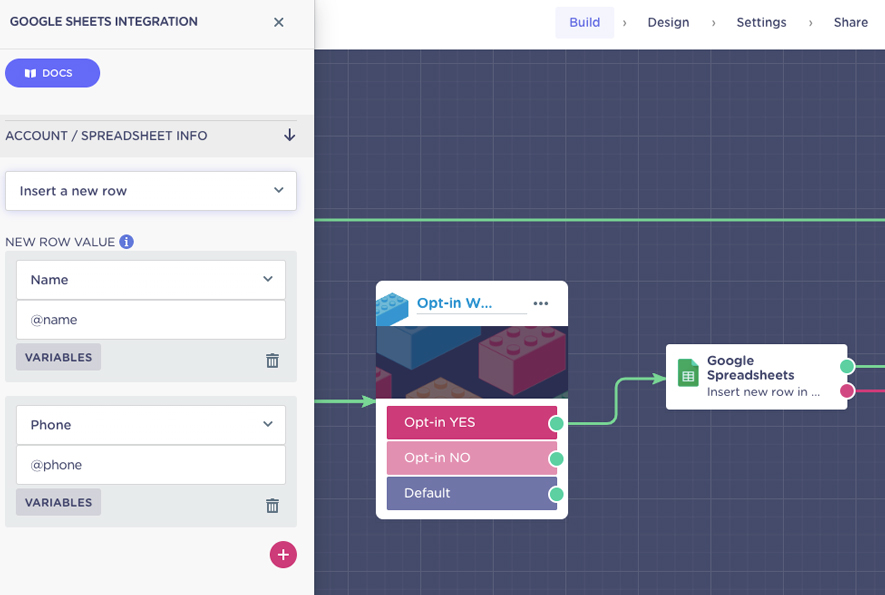Switch to the Share tab
The height and width of the screenshot is (595, 885).
coord(851,23)
